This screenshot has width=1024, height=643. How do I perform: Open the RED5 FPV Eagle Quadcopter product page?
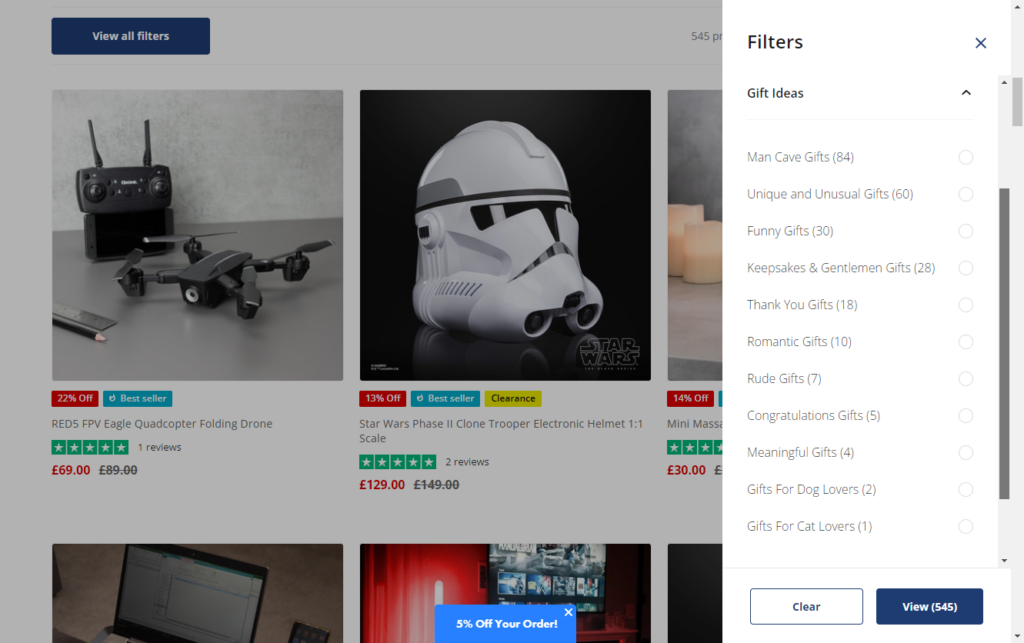click(161, 423)
